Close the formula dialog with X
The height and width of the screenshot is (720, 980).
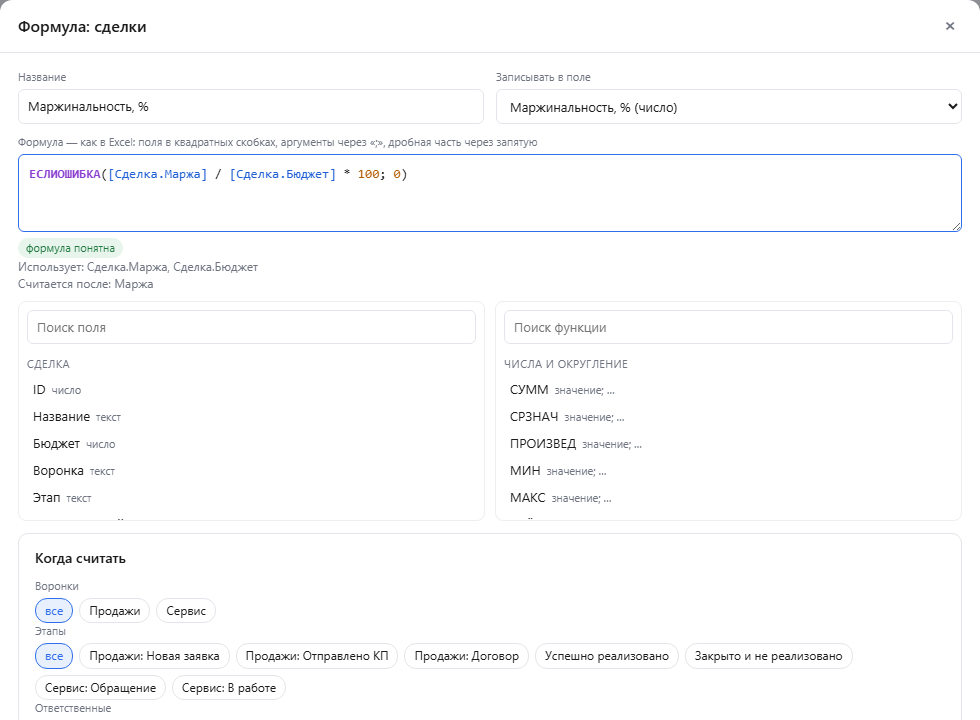click(949, 26)
